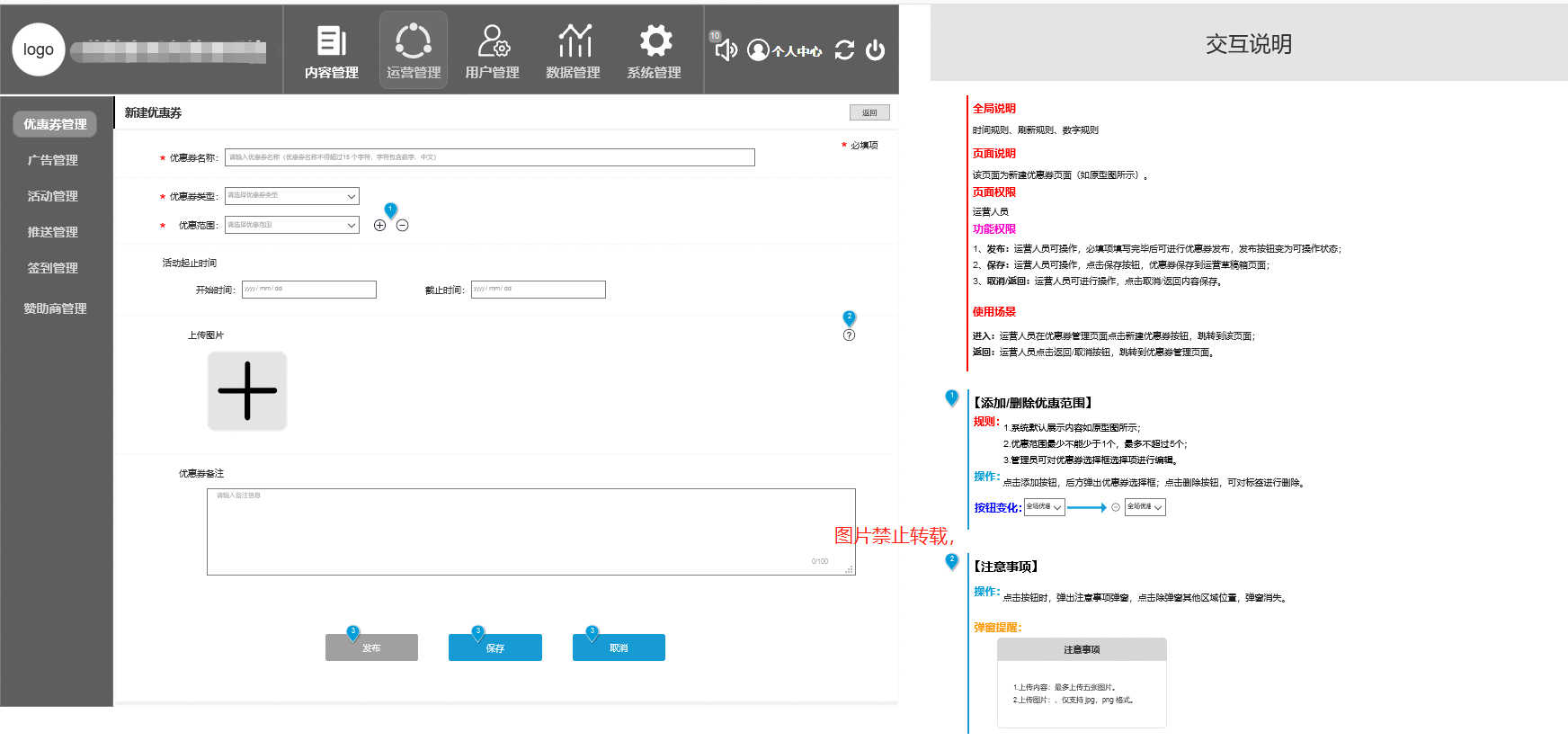Click the 注意事项 popup title bar

click(x=1082, y=649)
